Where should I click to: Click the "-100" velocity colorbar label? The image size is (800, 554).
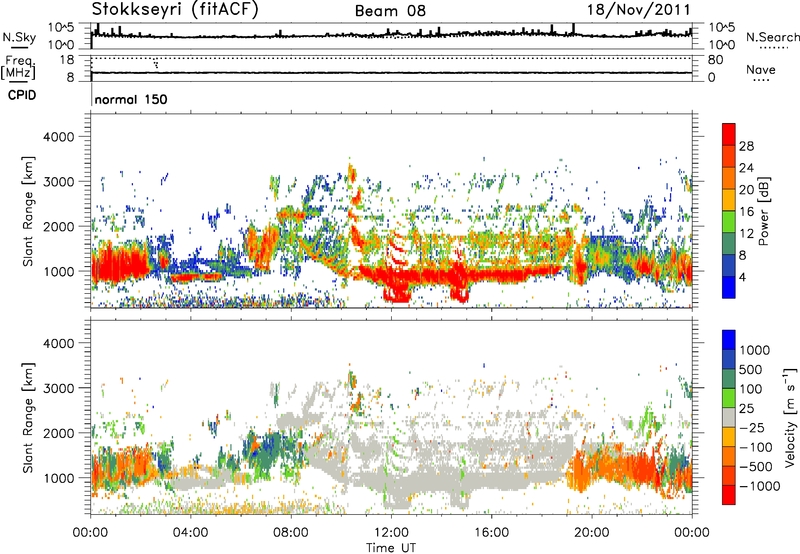755,447
